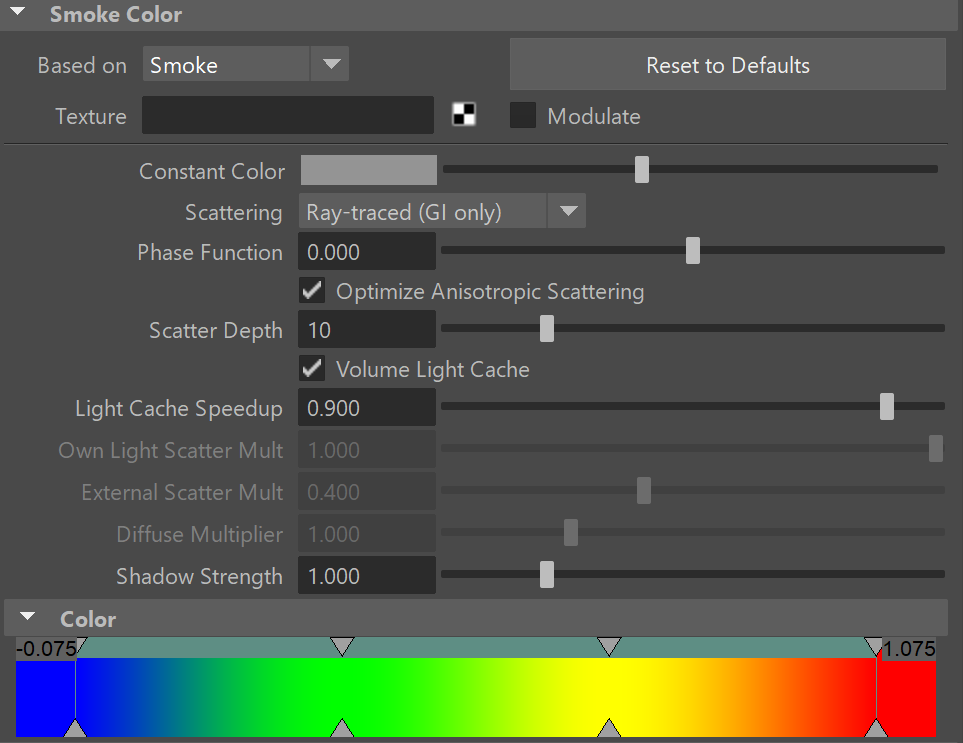Select the yellow gradient bottom marker
The image size is (963, 743).
click(609, 728)
